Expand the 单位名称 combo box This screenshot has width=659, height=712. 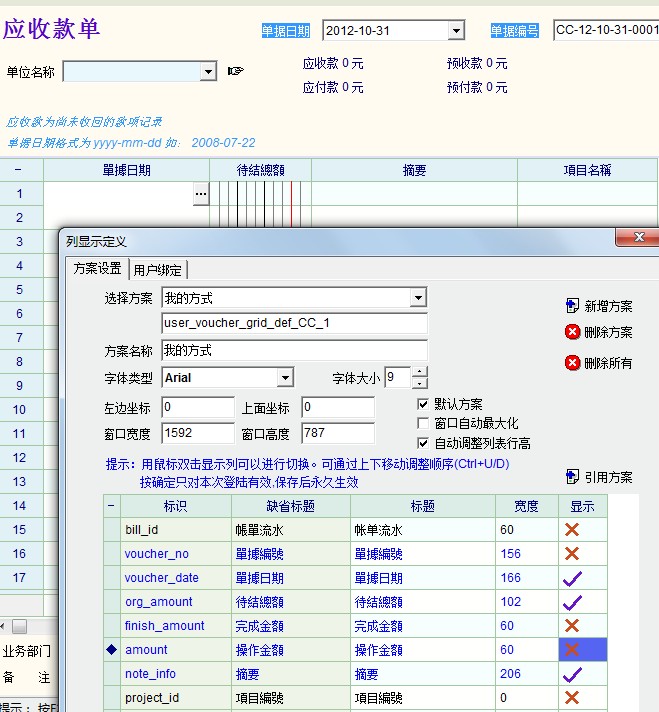click(x=208, y=72)
